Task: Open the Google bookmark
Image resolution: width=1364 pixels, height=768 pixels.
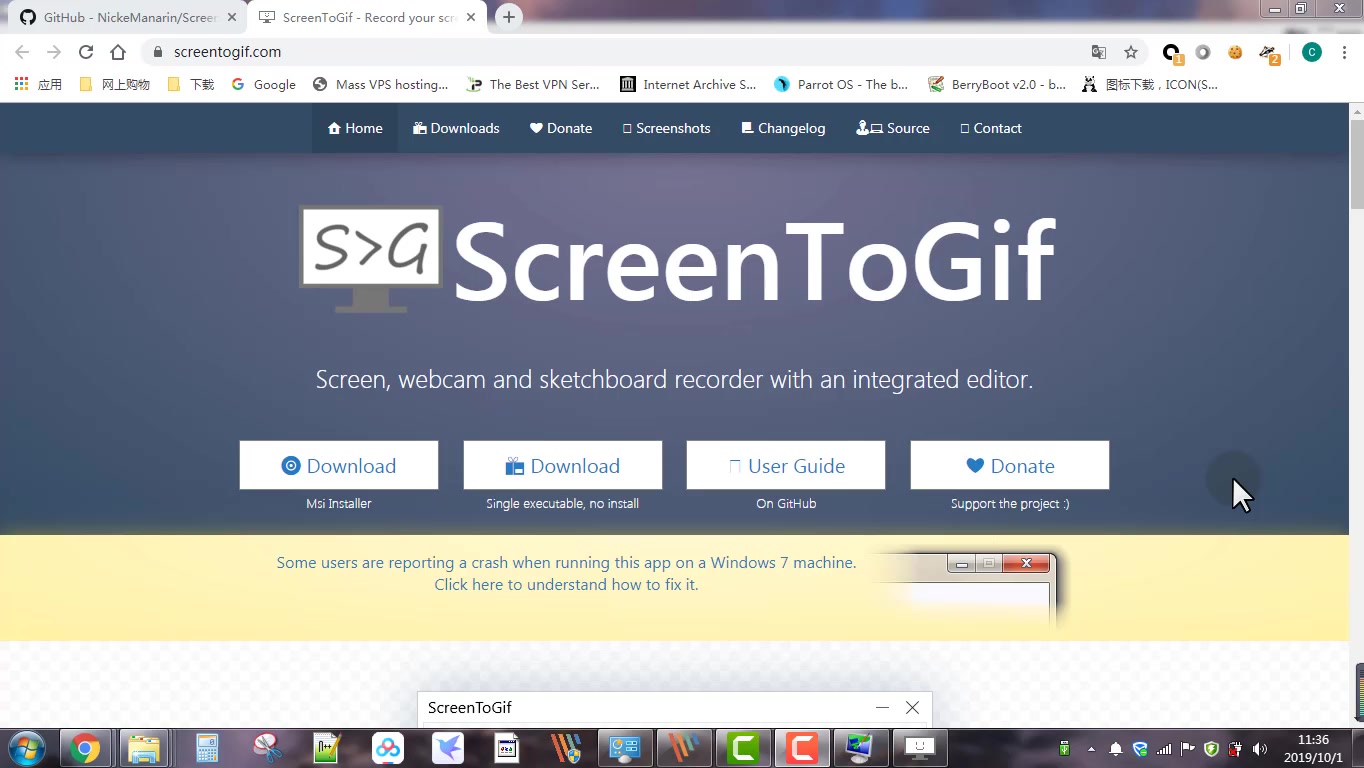Action: 264,85
